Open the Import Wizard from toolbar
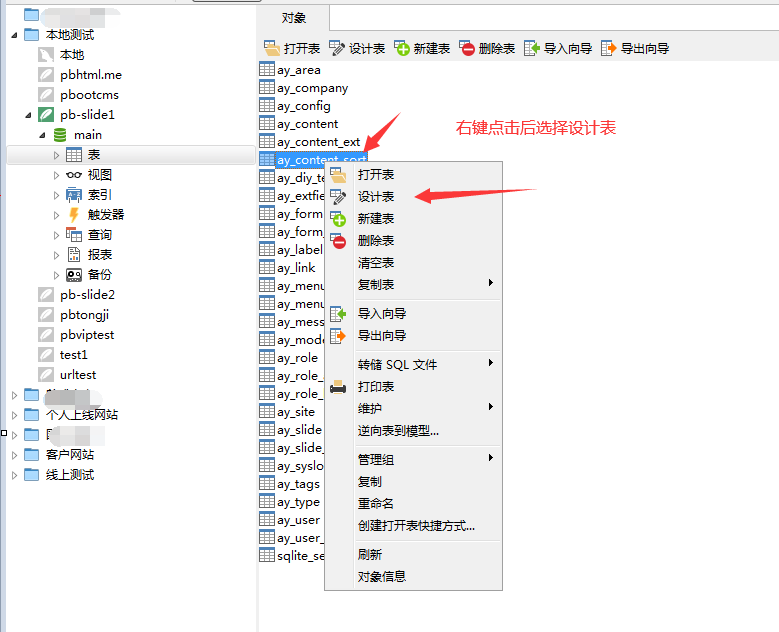Image resolution: width=779 pixels, height=632 pixels. (x=532, y=48)
